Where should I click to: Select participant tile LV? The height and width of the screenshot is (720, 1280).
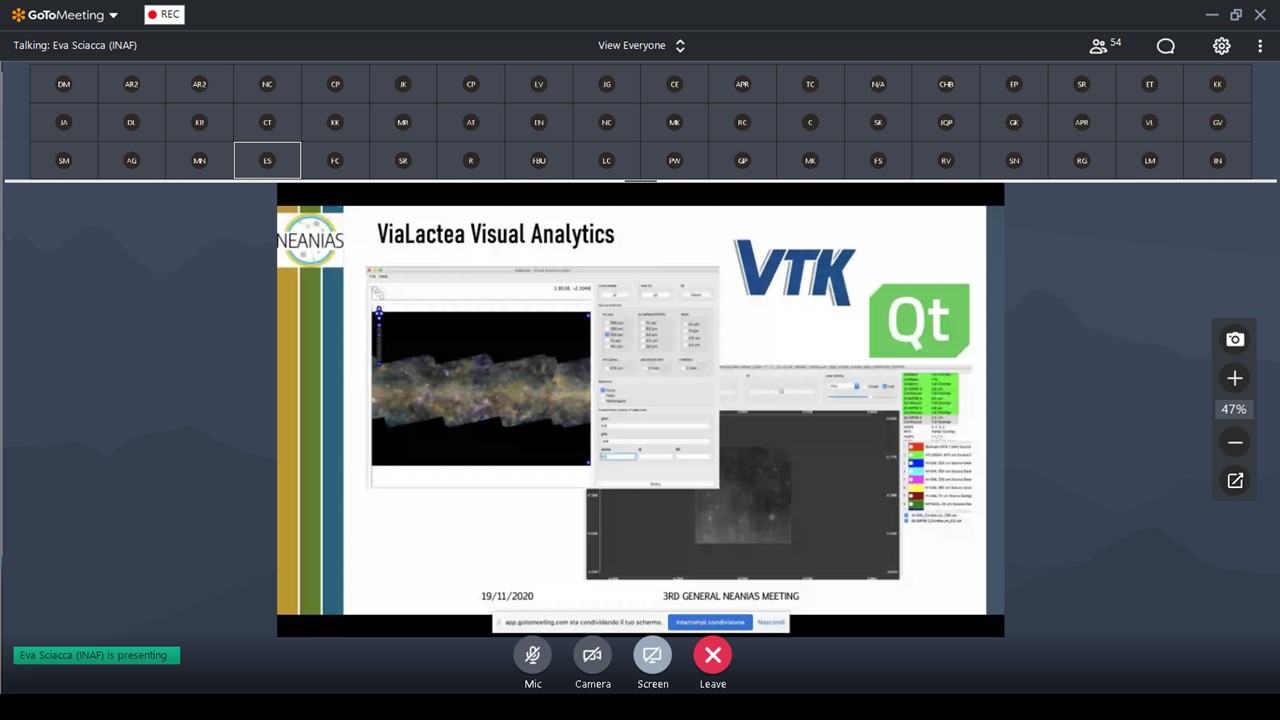coord(539,85)
